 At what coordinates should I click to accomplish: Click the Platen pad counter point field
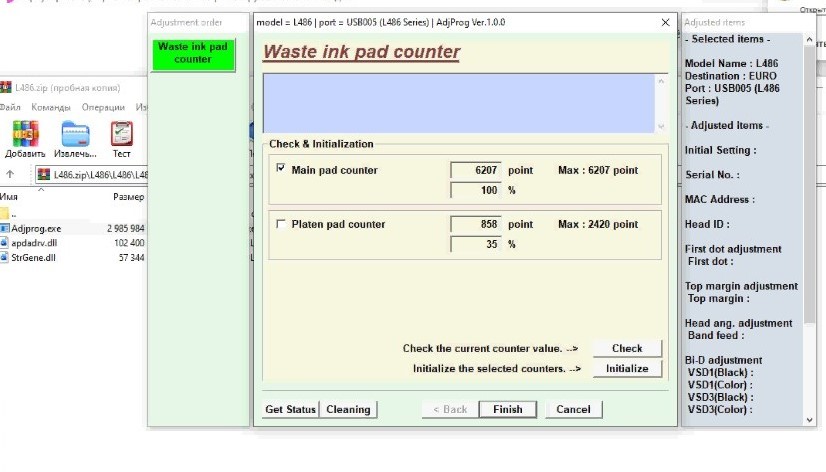pyautogui.click(x=475, y=224)
